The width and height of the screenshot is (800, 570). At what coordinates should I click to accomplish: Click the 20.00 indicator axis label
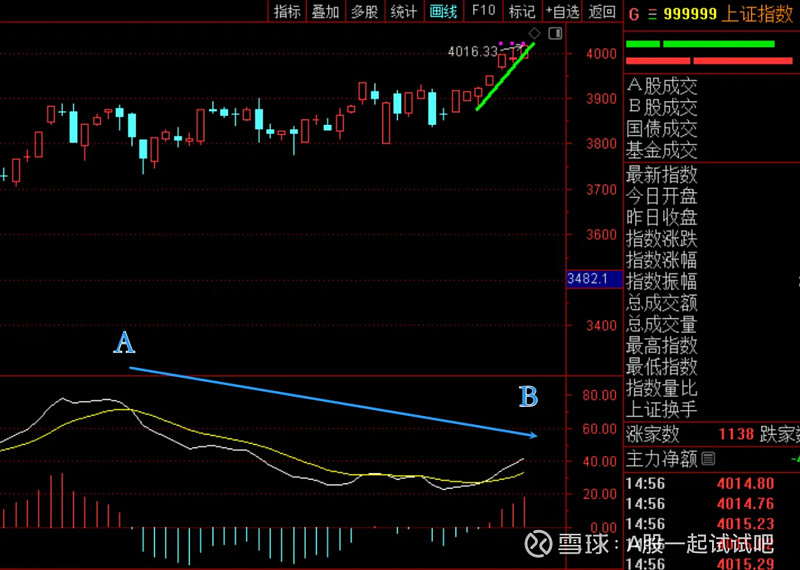pos(599,494)
